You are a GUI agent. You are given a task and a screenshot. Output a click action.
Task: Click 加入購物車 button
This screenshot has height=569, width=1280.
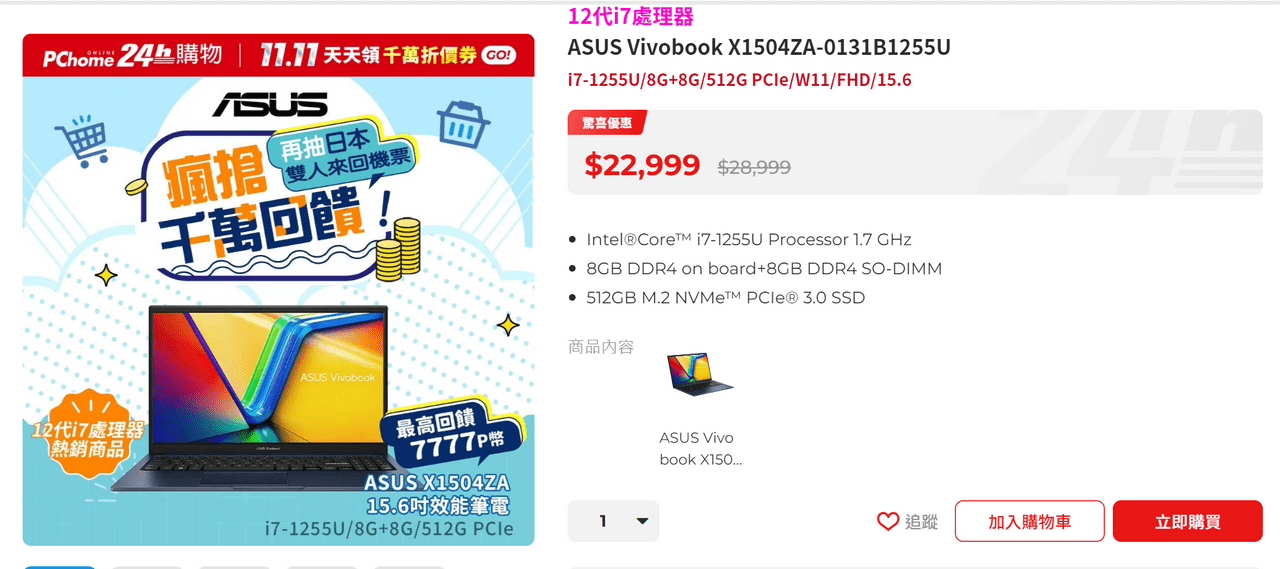point(1029,521)
